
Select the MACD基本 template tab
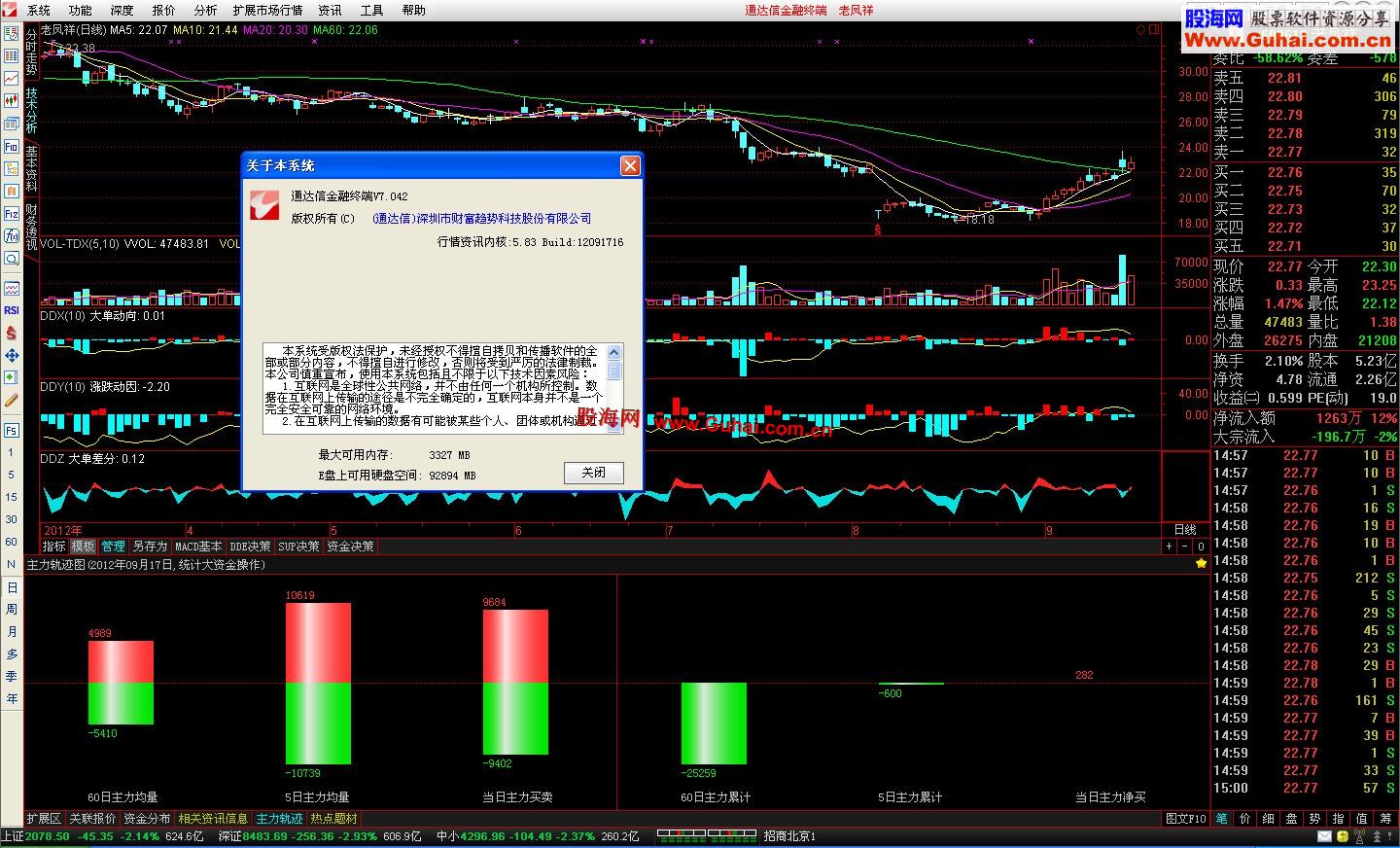198,547
